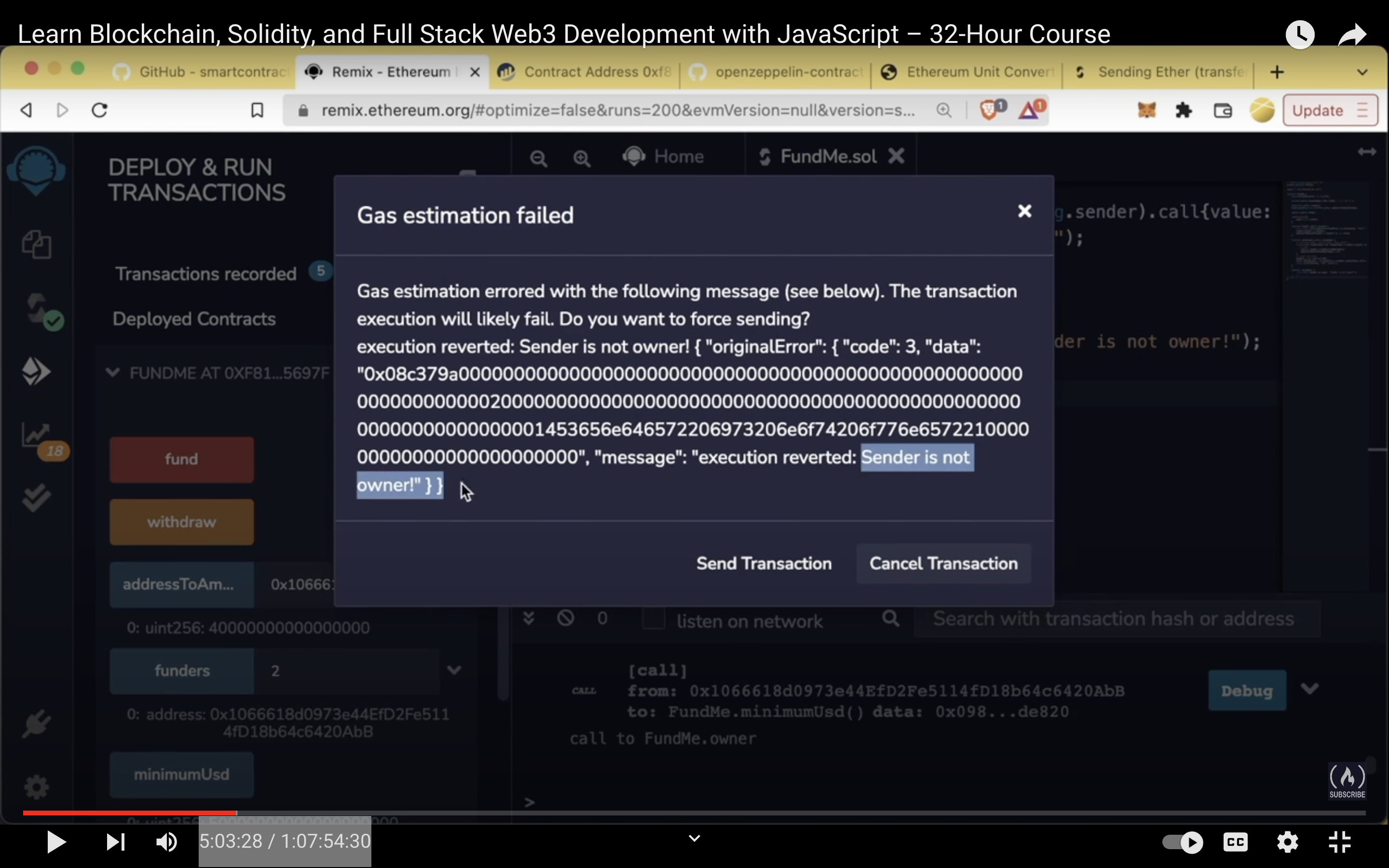Open the plugin manager plug icon

pos(36,723)
